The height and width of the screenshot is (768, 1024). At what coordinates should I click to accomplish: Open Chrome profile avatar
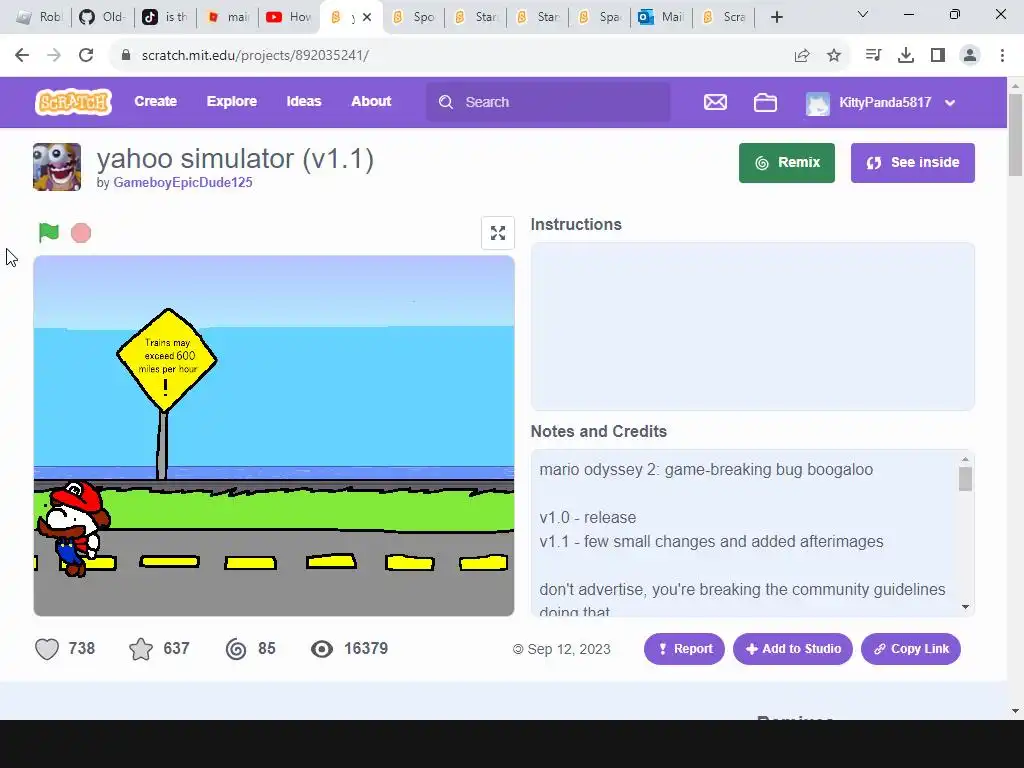970,56
